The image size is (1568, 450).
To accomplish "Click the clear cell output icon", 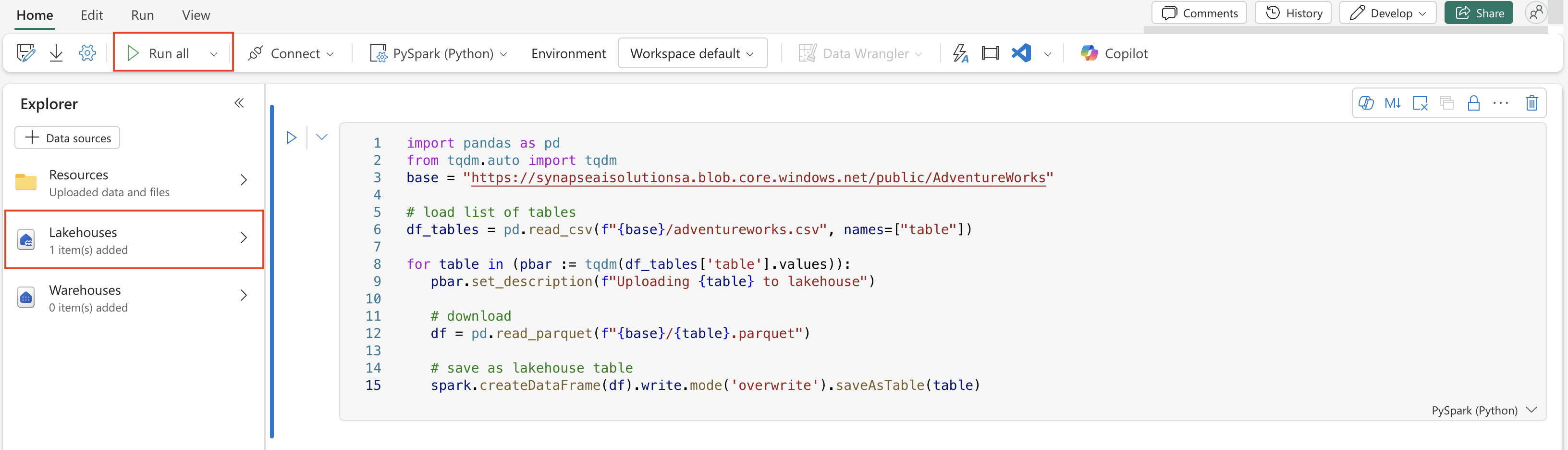I will click(x=1420, y=103).
